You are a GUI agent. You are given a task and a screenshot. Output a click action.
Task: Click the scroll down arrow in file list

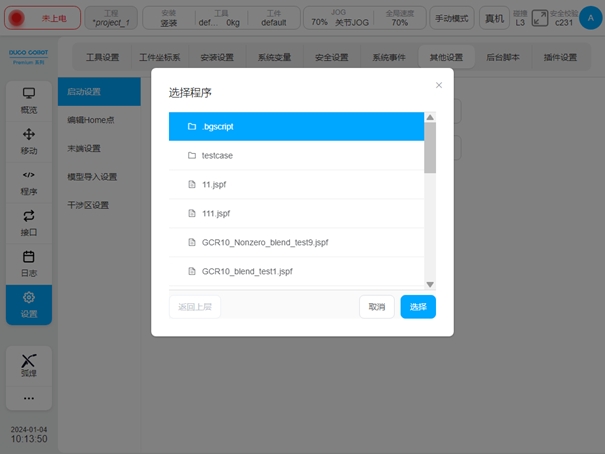(x=430, y=284)
